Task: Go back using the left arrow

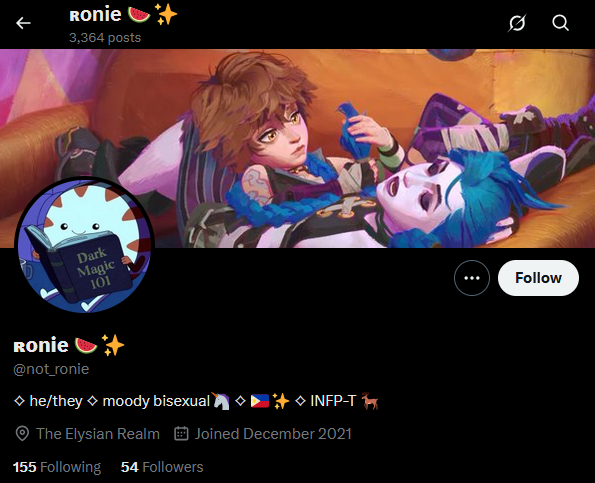Action: (23, 23)
